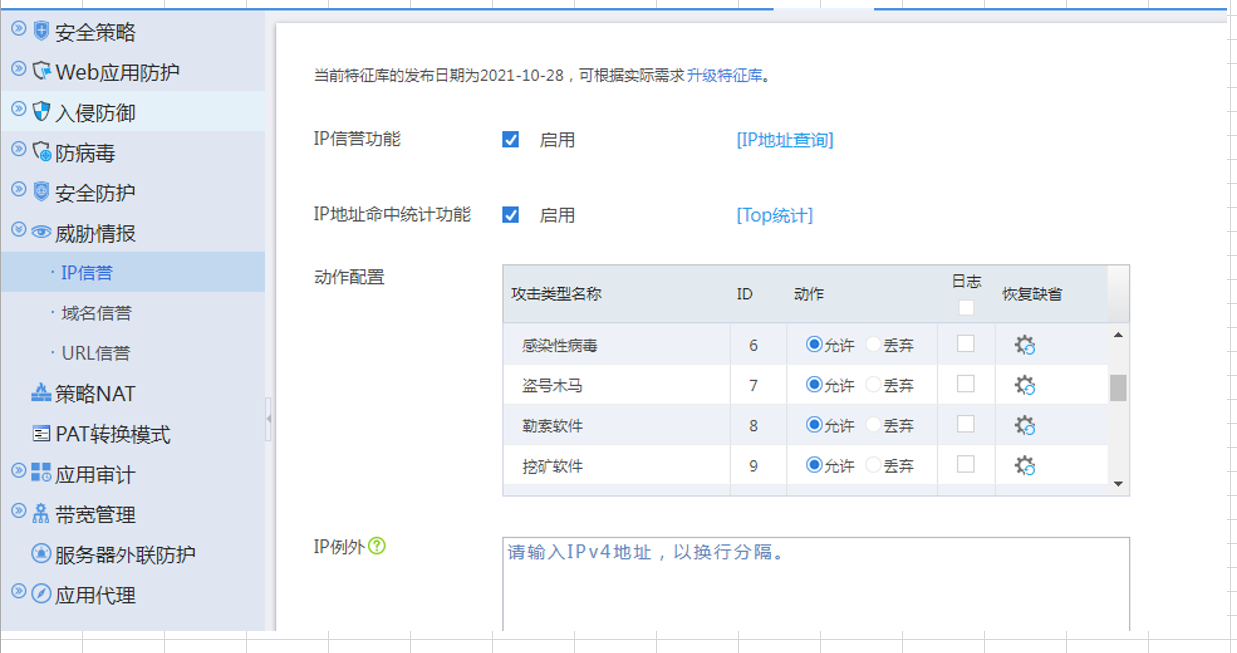This screenshot has height=653, width=1237.
Task: Click the PAT转换模式 icon
Action: coord(41,433)
